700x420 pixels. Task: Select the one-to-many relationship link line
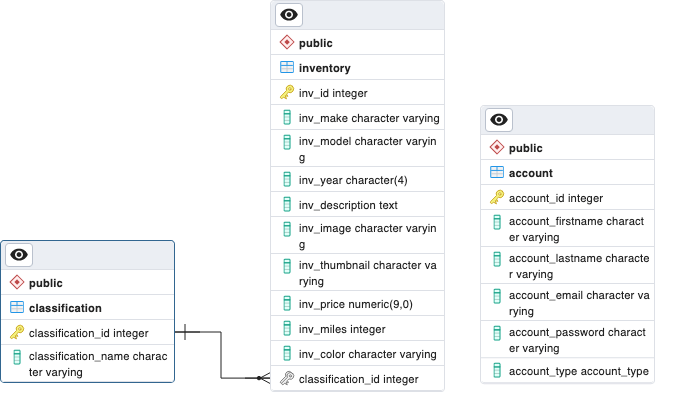221,355
